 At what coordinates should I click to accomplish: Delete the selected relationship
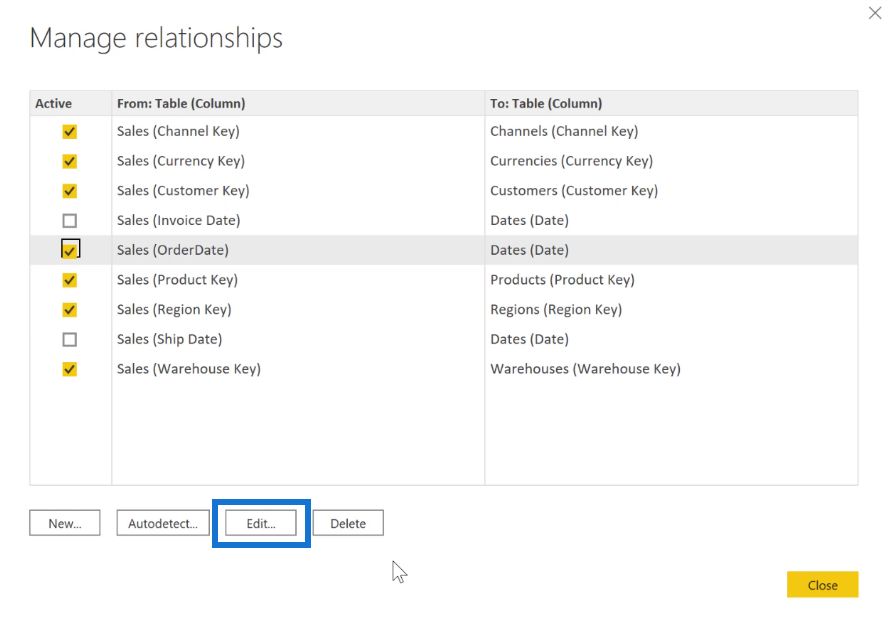pos(348,523)
